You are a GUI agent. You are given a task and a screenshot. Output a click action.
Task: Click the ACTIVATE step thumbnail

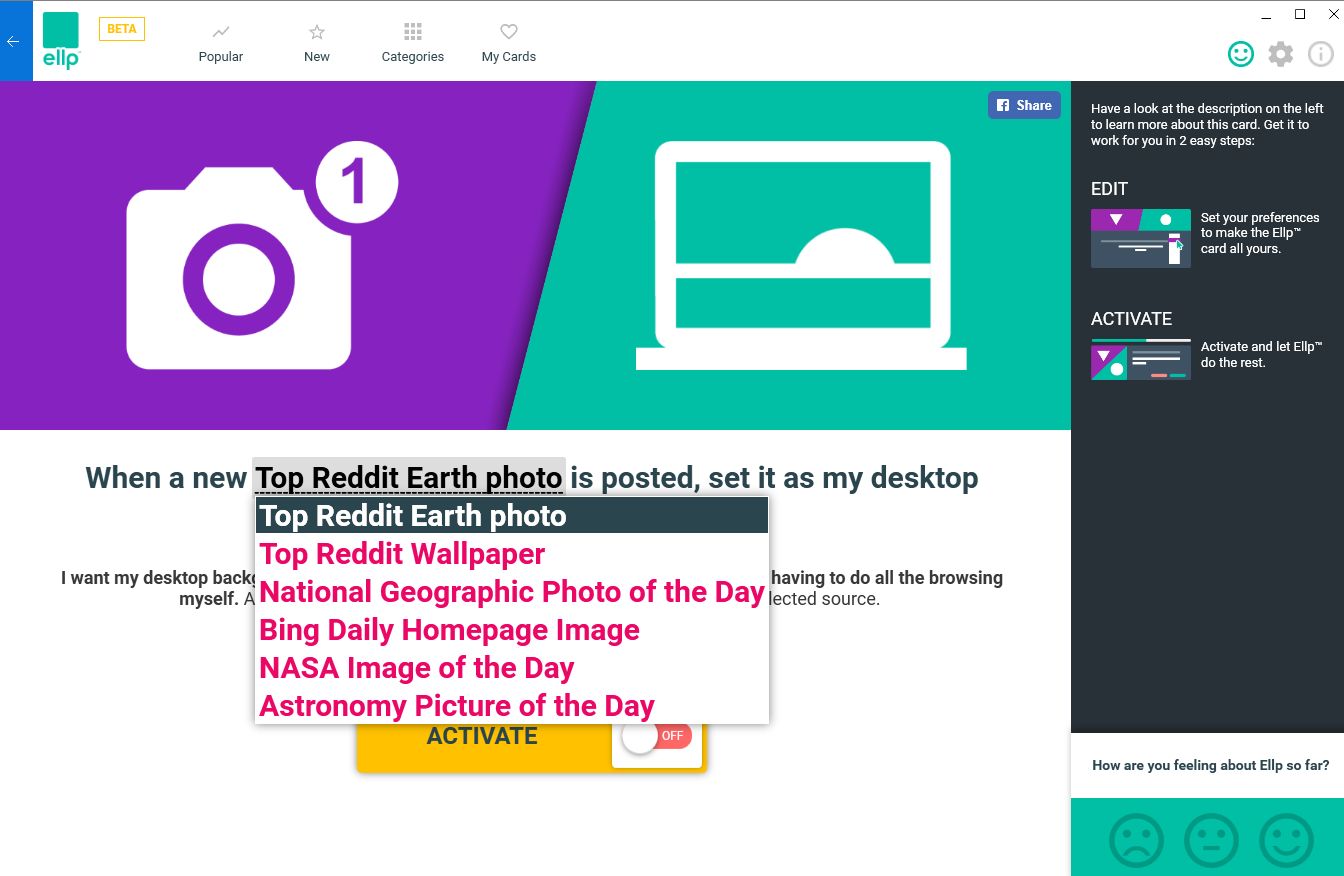pyautogui.click(x=1140, y=359)
